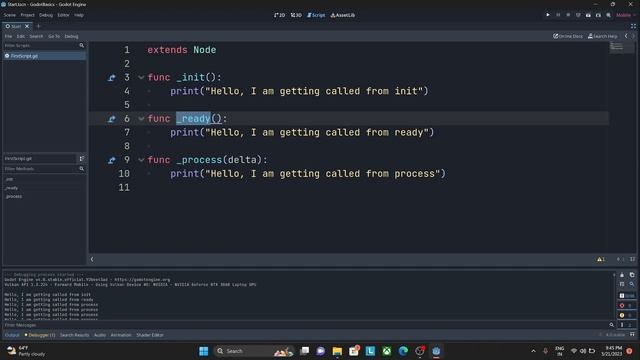Pause the running project
Viewport: 640px width, 360px height.
click(558, 15)
